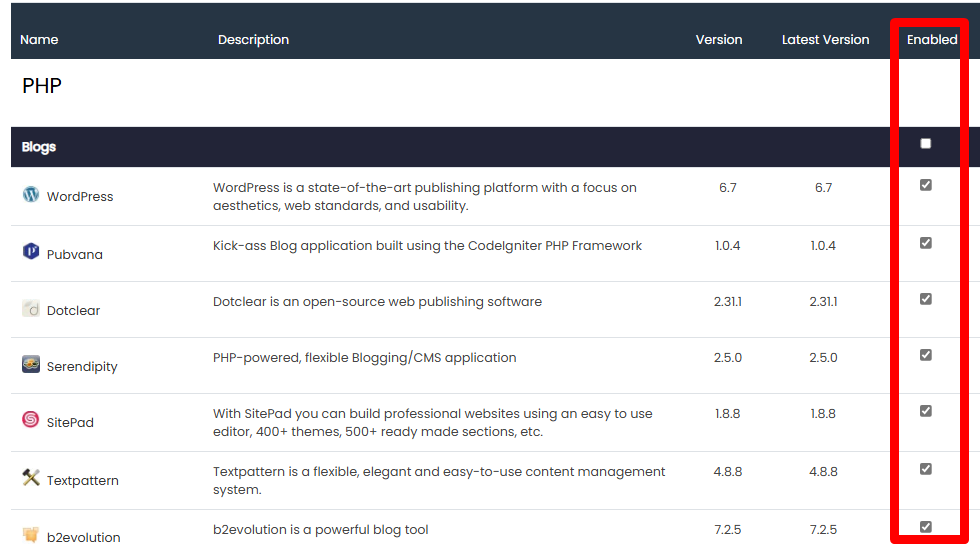Click the SitePad spiral icon

coord(31,419)
